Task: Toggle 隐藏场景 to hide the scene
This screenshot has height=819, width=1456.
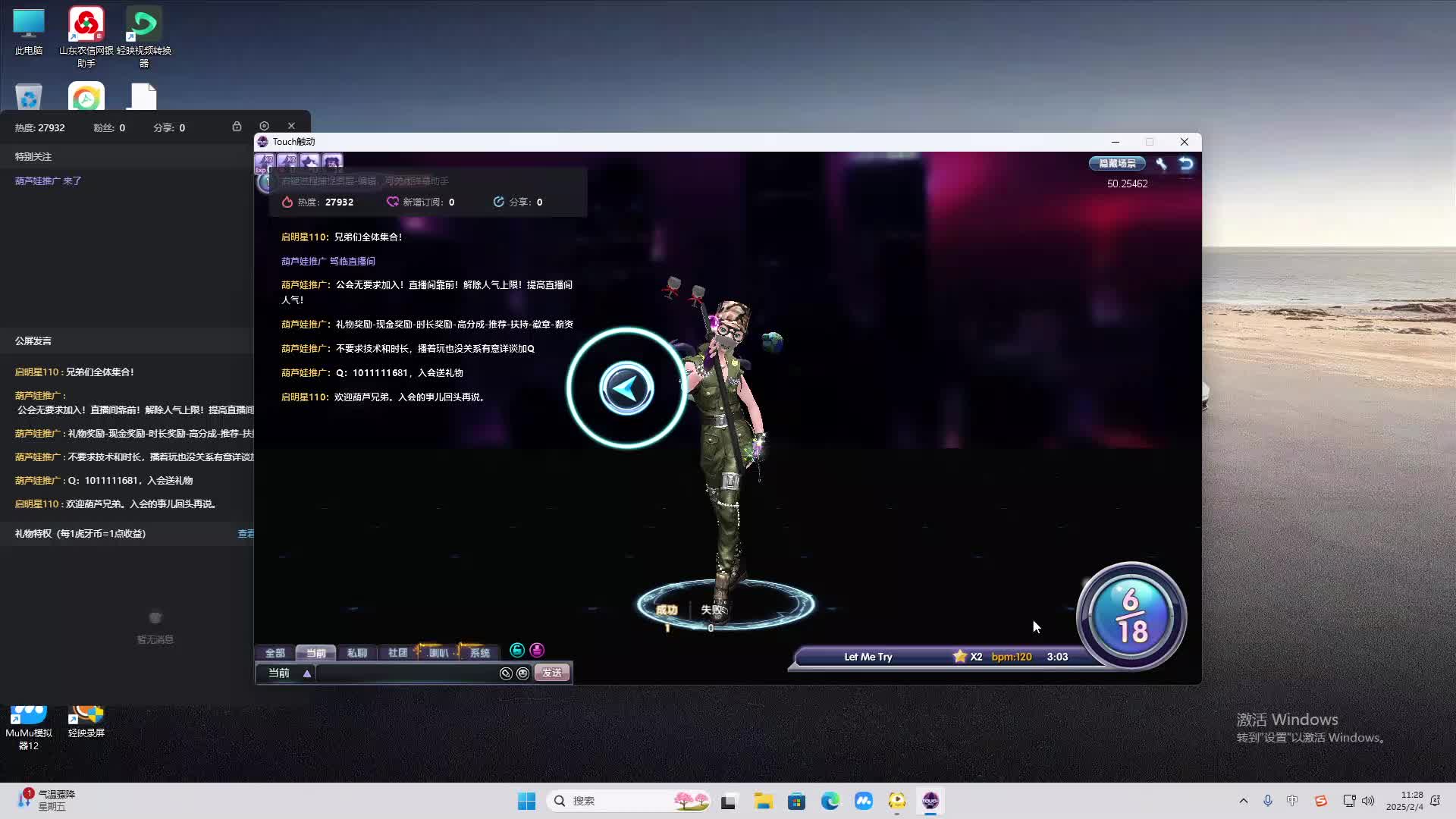Action: coord(1117,163)
